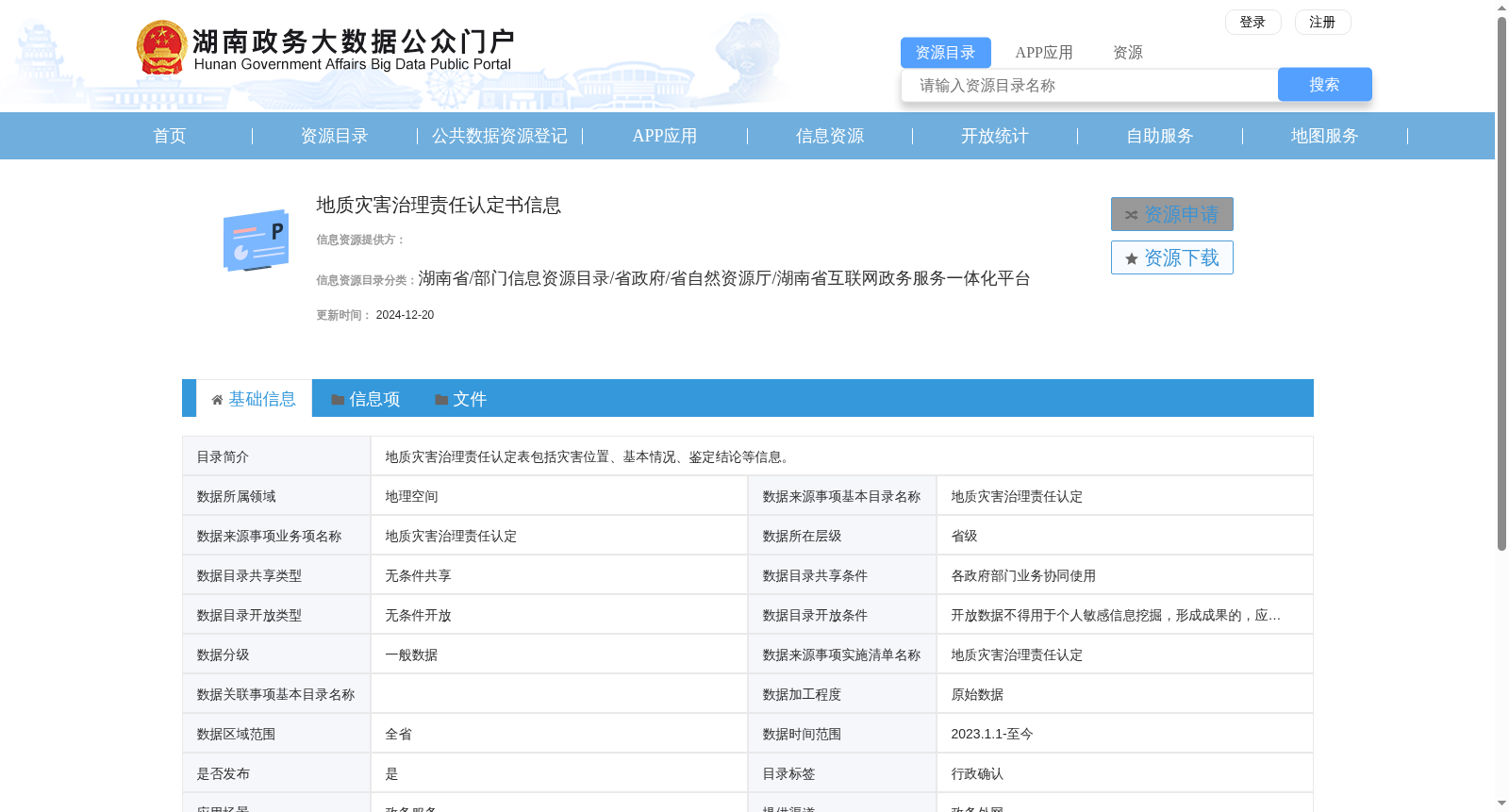Select the 资源 search tab
This screenshot has height=812, width=1509.
click(1128, 53)
